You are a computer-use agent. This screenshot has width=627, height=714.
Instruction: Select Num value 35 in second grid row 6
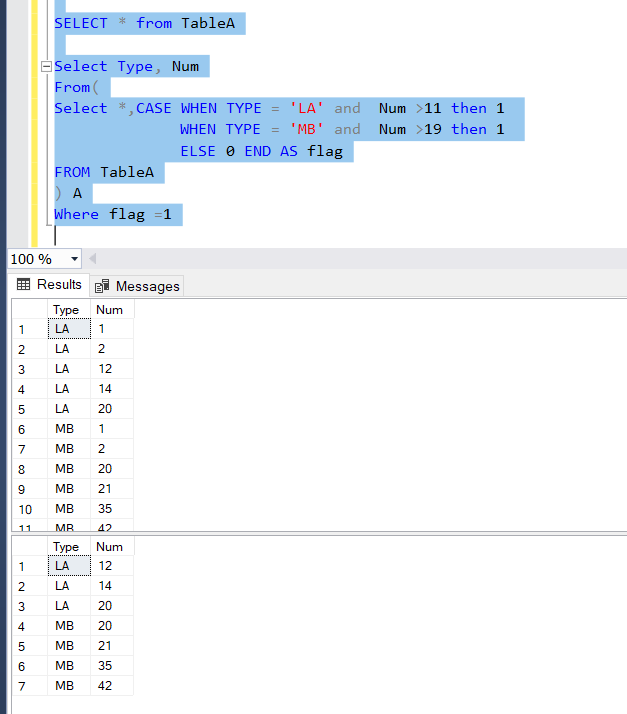tap(112, 666)
